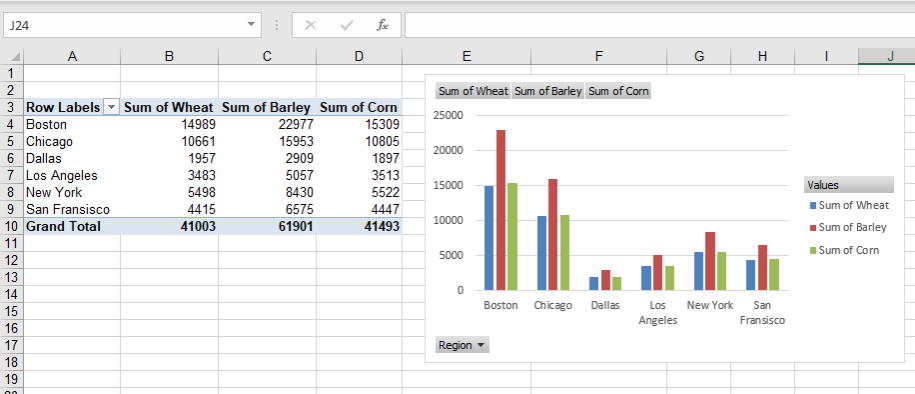Screen dimensions: 915x394
Task: Click the Grand Total value 41003
Action: [169, 226]
